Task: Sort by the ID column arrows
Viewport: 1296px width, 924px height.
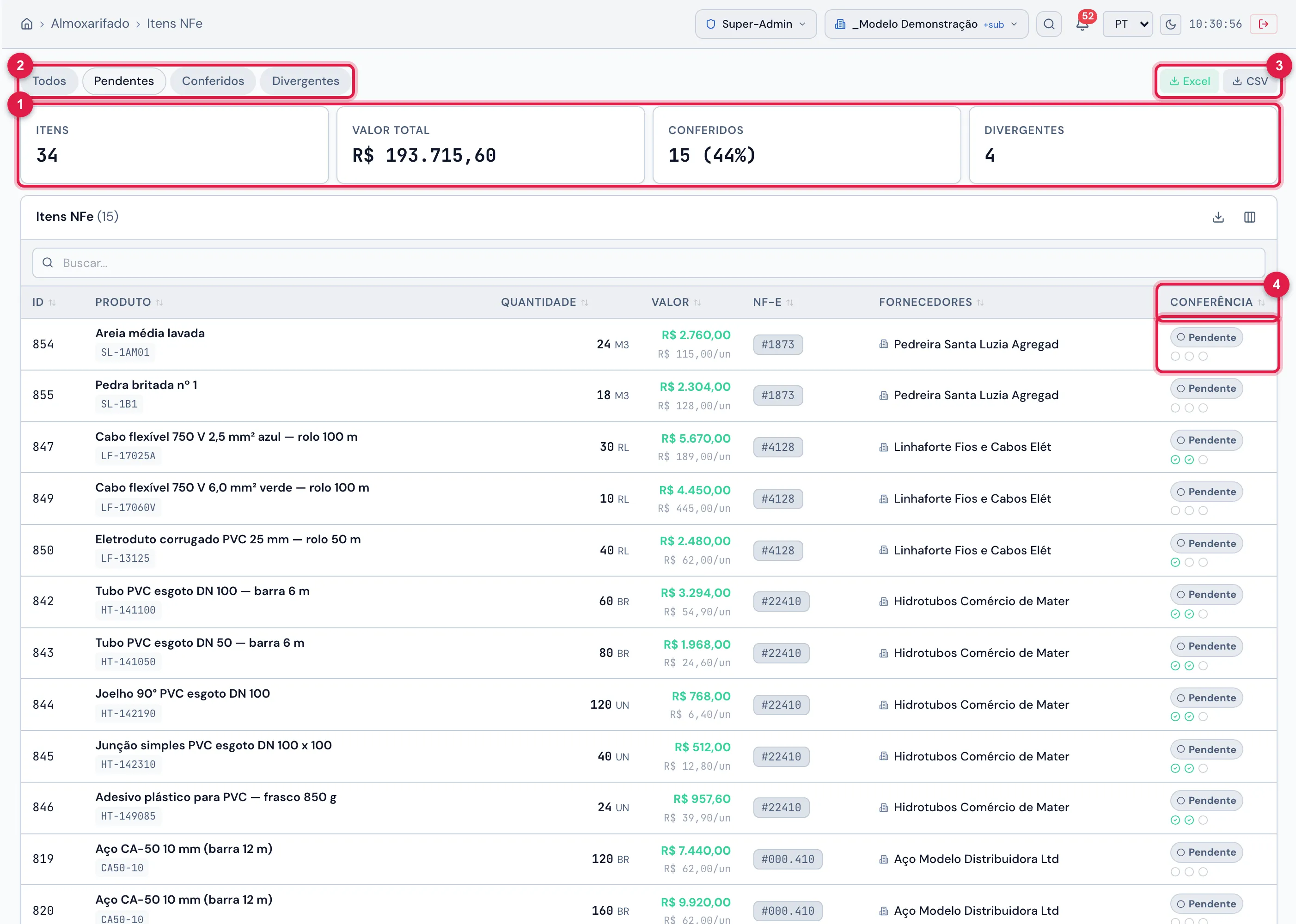Action: pyautogui.click(x=52, y=303)
